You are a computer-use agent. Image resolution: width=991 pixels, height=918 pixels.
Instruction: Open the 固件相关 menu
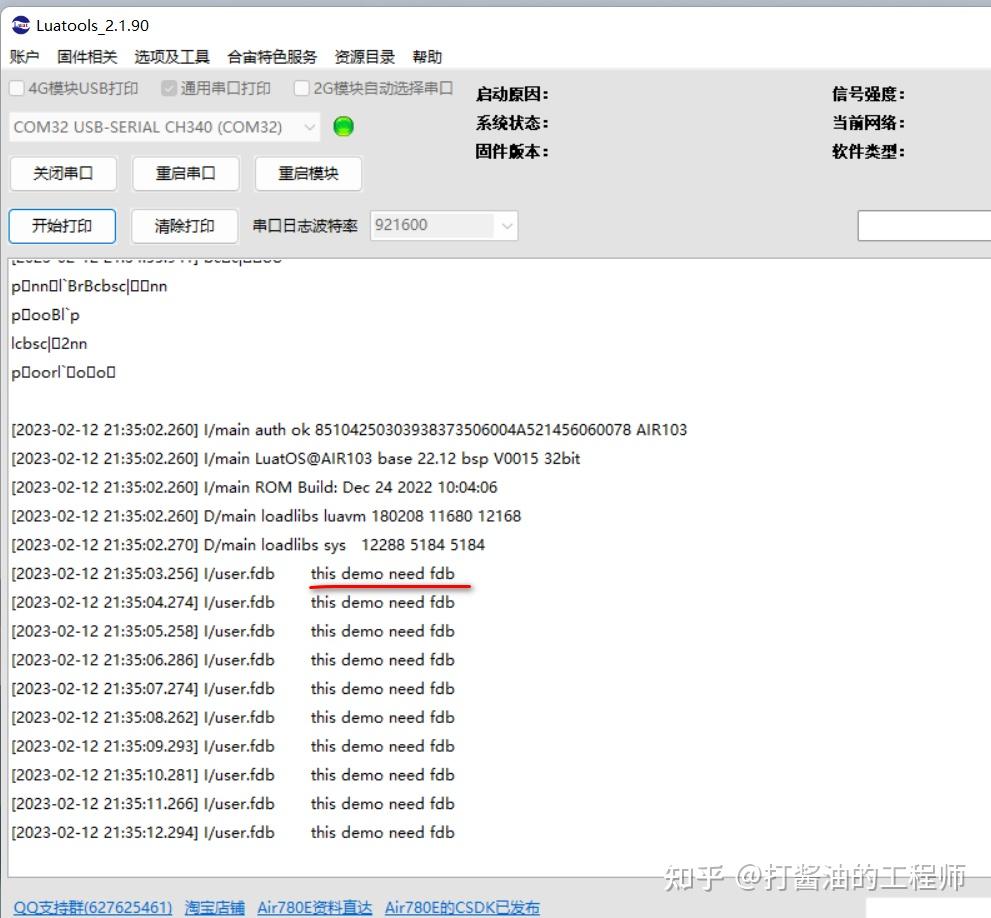(x=86, y=57)
